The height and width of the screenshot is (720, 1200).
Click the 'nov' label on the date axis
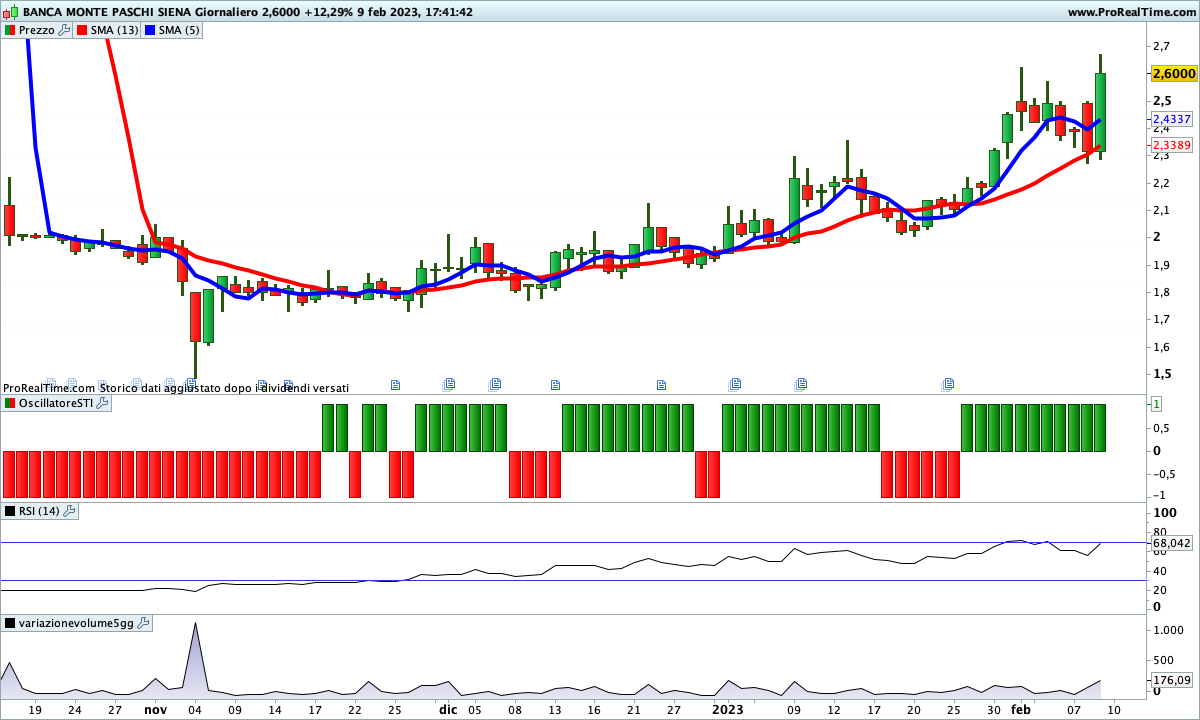(x=155, y=709)
